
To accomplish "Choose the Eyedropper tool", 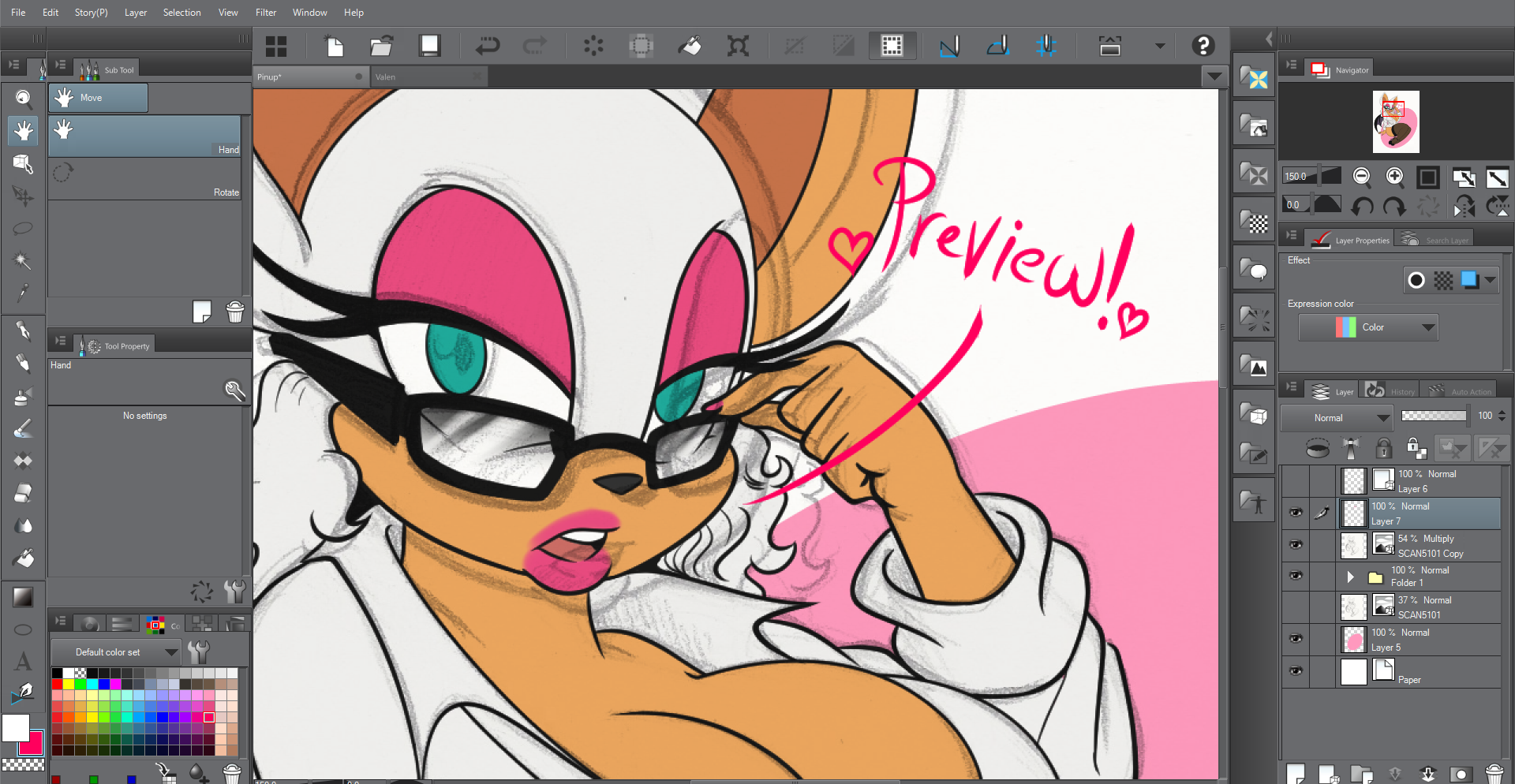I will coord(23,293).
